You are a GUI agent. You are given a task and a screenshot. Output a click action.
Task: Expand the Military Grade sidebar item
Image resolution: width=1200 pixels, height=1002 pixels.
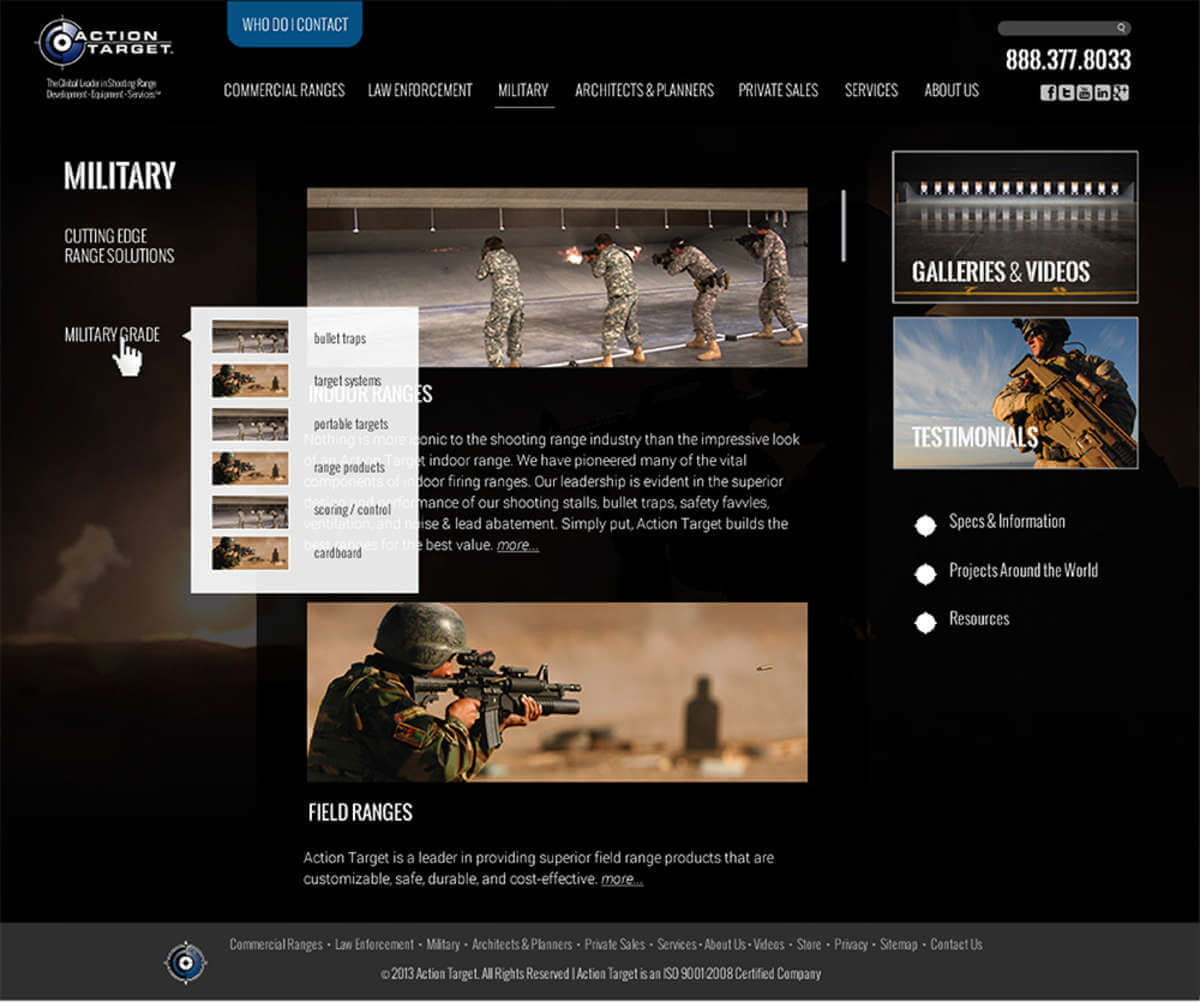pyautogui.click(x=112, y=335)
